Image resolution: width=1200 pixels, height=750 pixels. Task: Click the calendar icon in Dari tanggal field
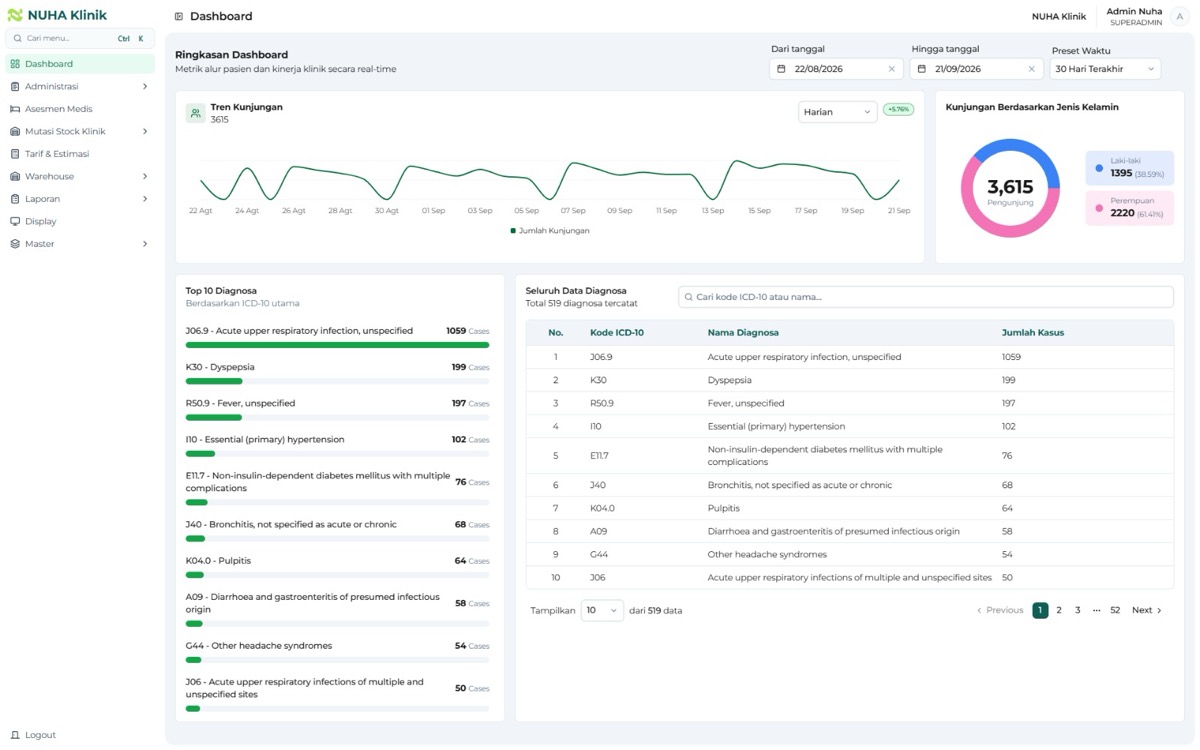click(781, 69)
